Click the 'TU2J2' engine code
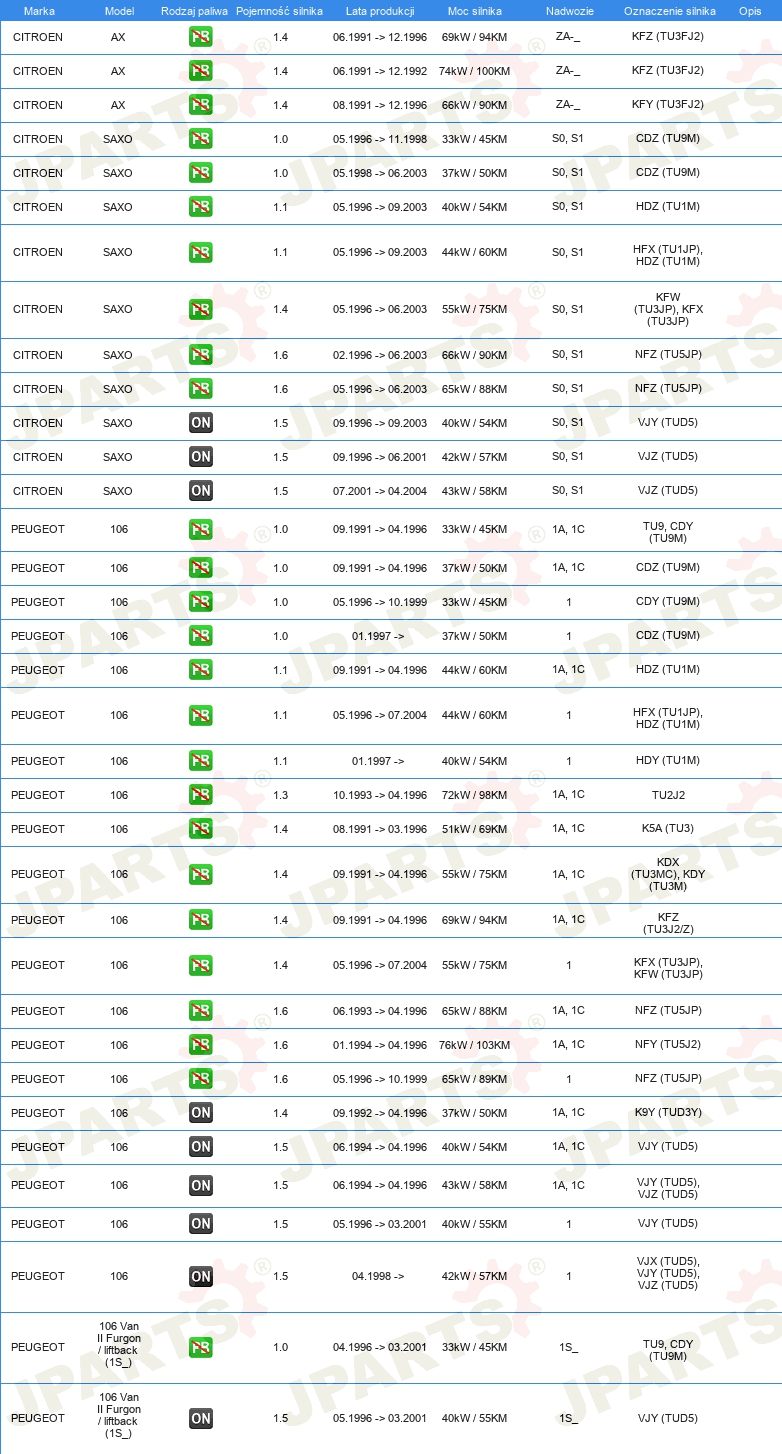This screenshot has height=1454, width=782. click(668, 795)
